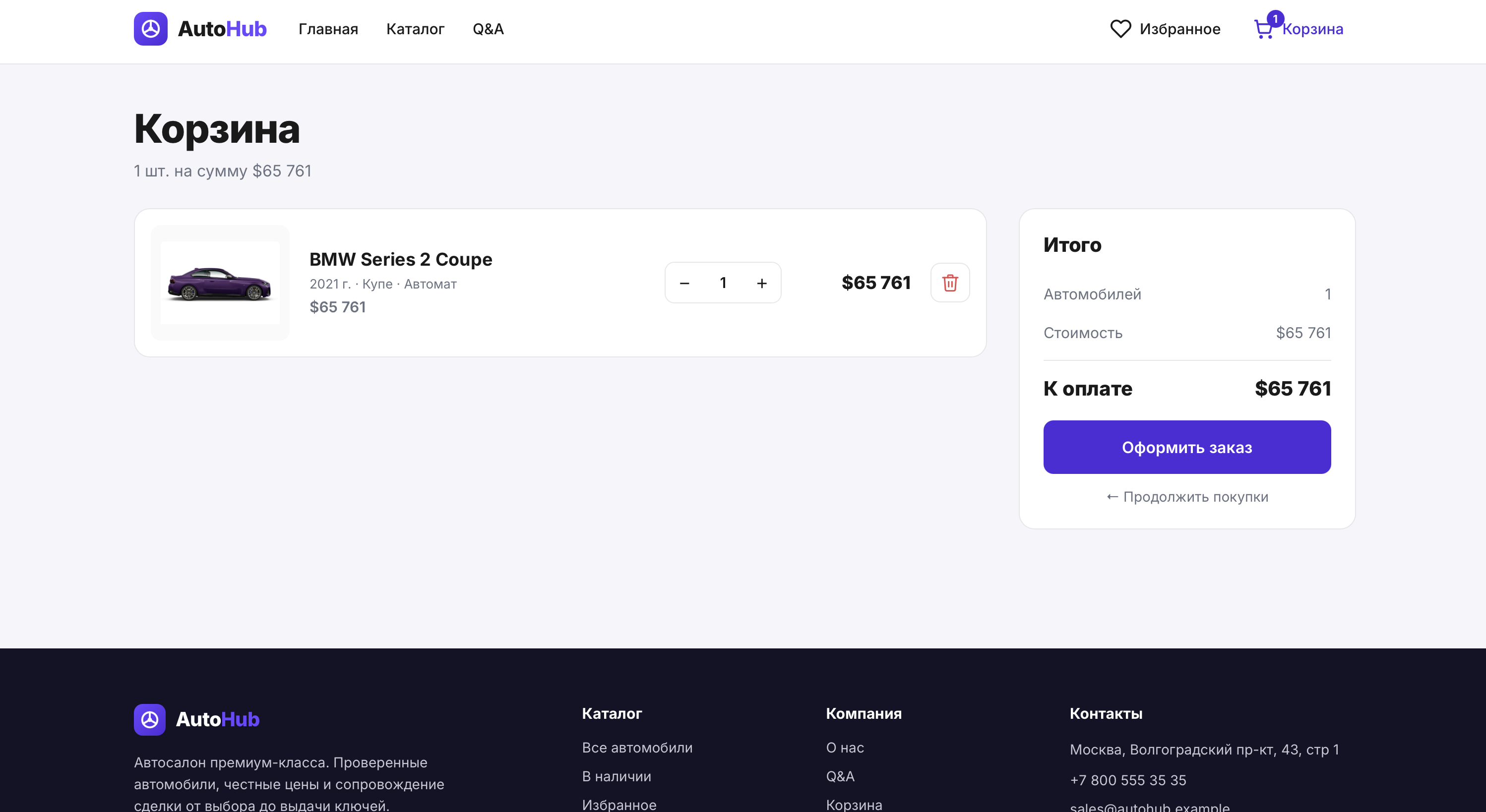Click the footer Контакты heading
The width and height of the screenshot is (1486, 812).
click(x=1106, y=713)
